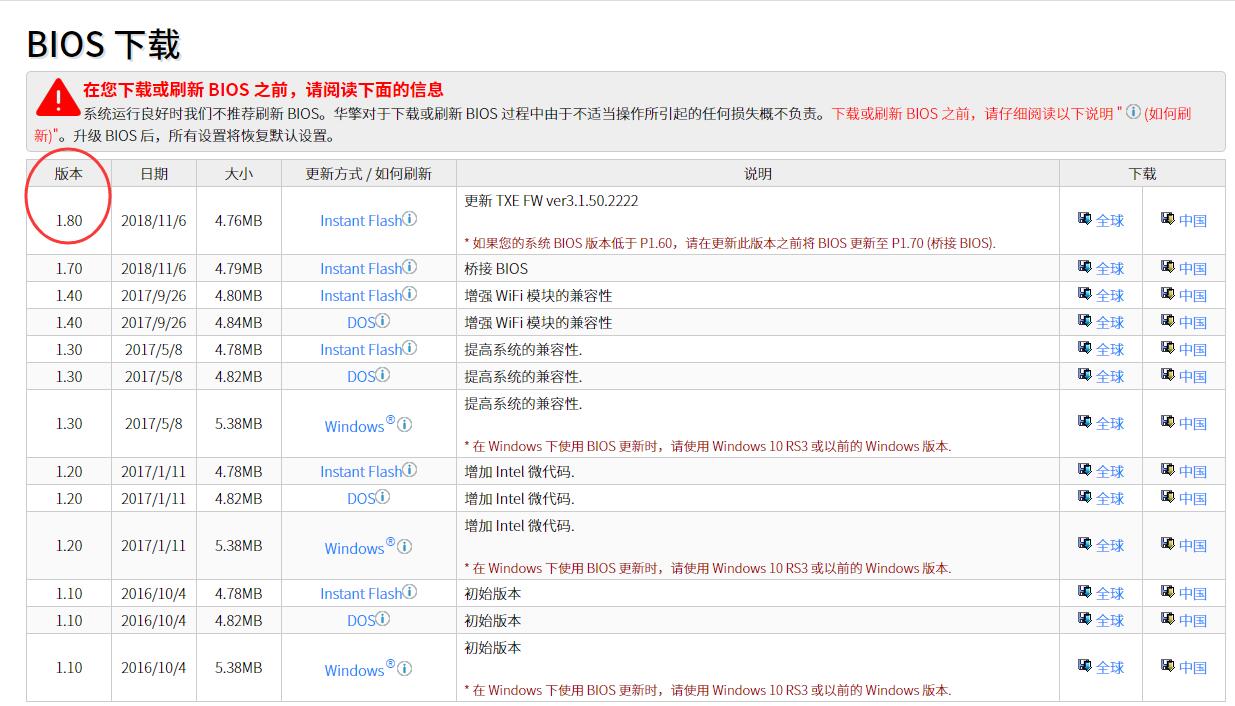The height and width of the screenshot is (706, 1235).
Task: Click the global download disk icon for version 1.80
Action: (x=1085, y=220)
